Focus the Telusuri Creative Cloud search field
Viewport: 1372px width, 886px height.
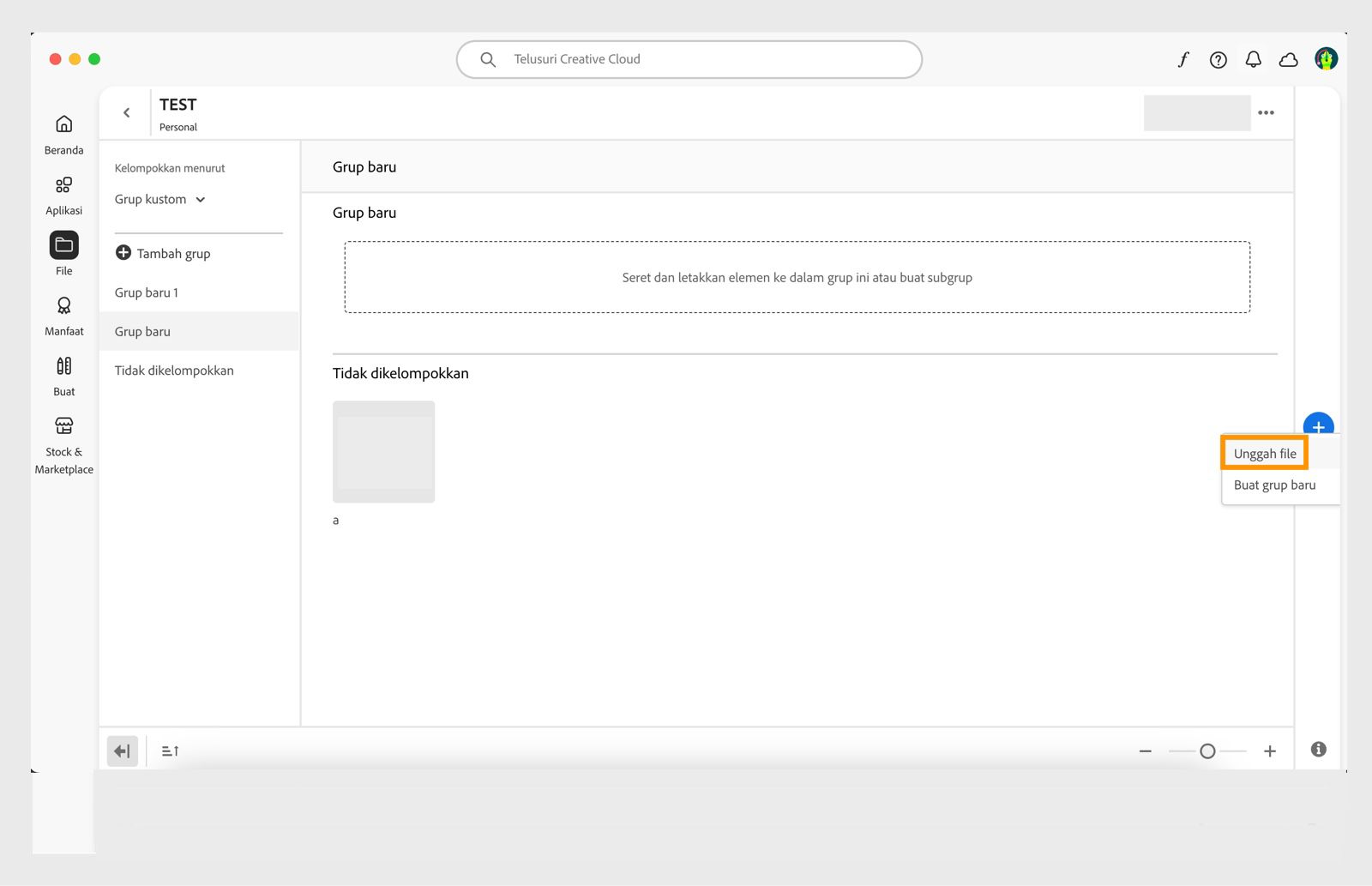pos(689,59)
